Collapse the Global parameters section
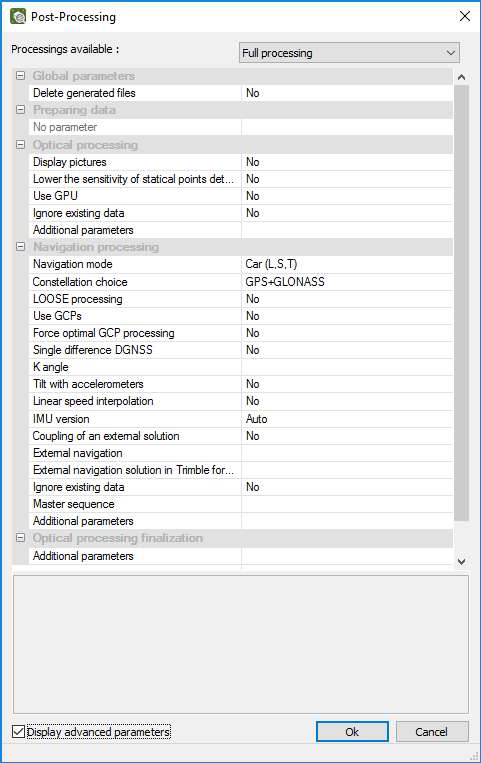 pyautogui.click(x=20, y=76)
